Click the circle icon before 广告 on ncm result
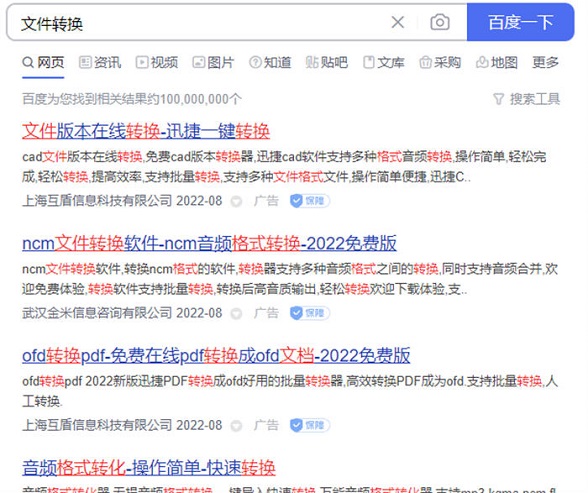The image size is (588, 493). [236, 314]
